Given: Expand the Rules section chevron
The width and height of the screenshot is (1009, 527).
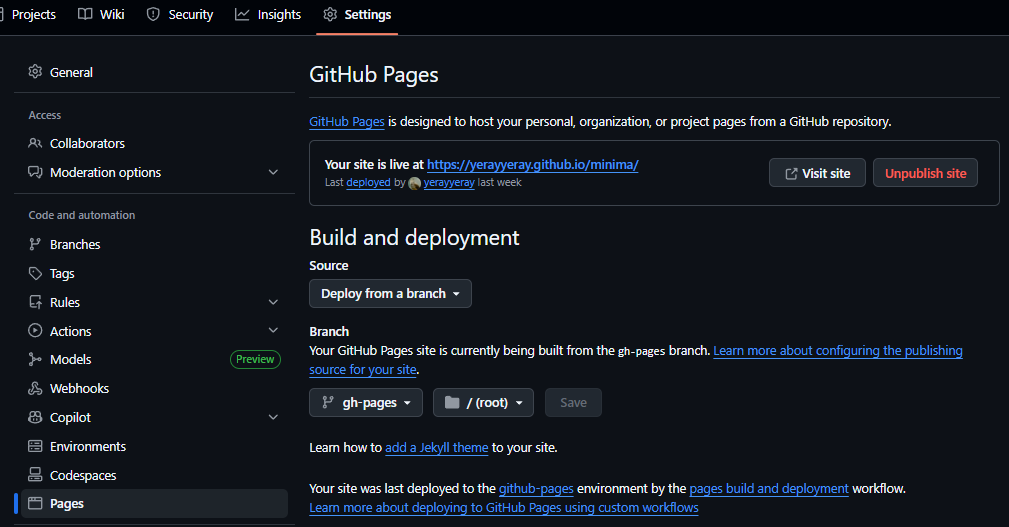Looking at the screenshot, I should tap(273, 302).
